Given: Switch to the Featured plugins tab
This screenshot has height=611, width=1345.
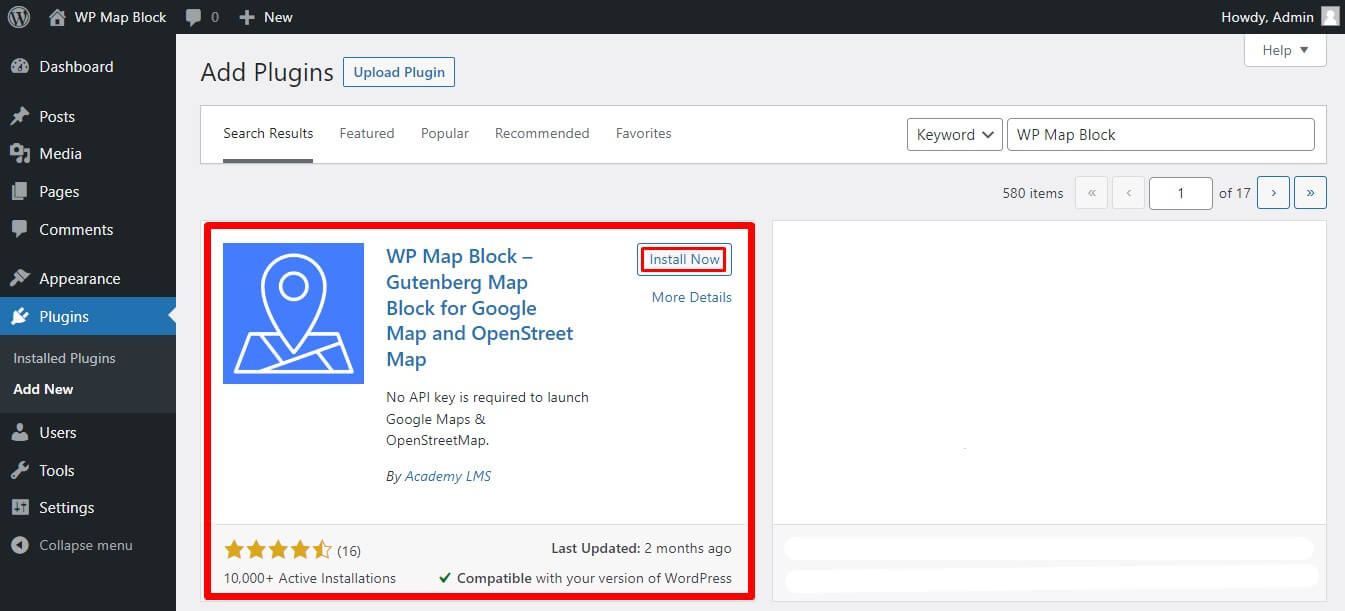Looking at the screenshot, I should (x=366, y=133).
